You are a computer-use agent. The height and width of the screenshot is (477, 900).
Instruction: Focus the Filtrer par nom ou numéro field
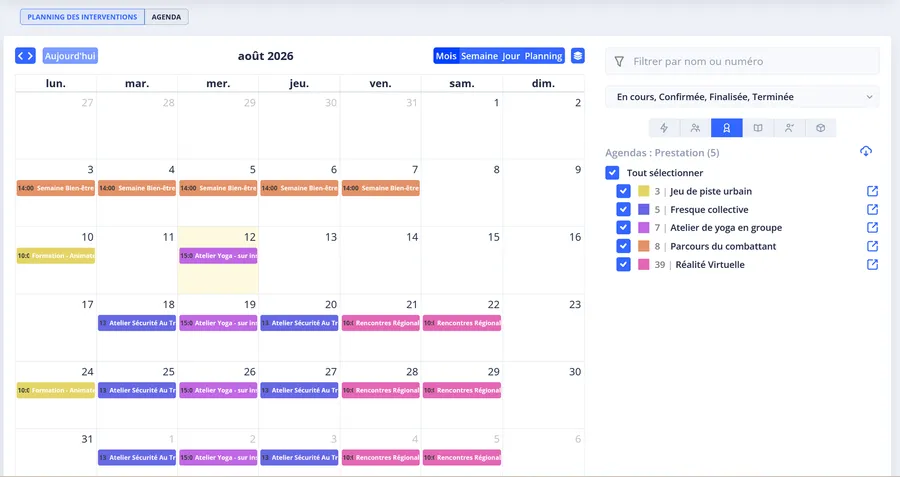742,61
